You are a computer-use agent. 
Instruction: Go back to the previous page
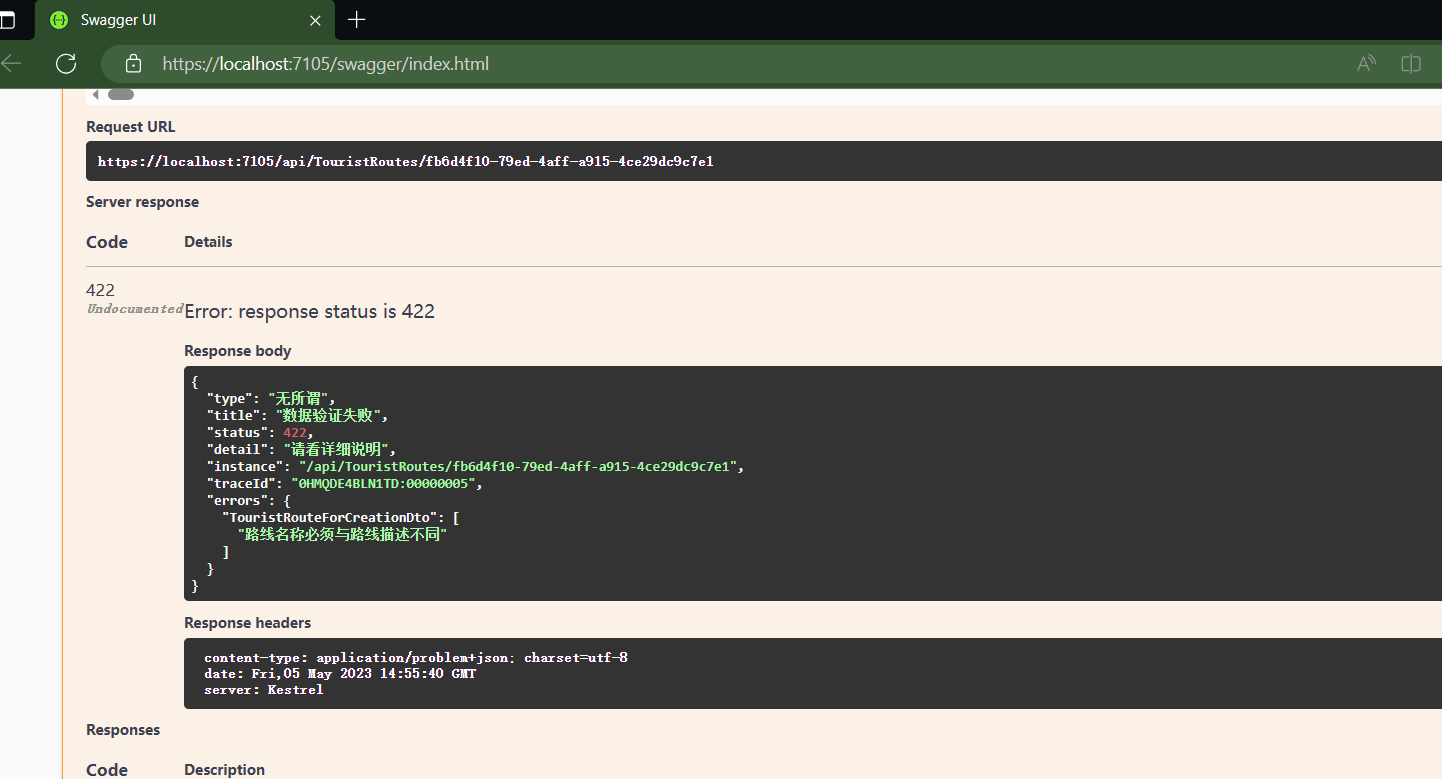11,64
